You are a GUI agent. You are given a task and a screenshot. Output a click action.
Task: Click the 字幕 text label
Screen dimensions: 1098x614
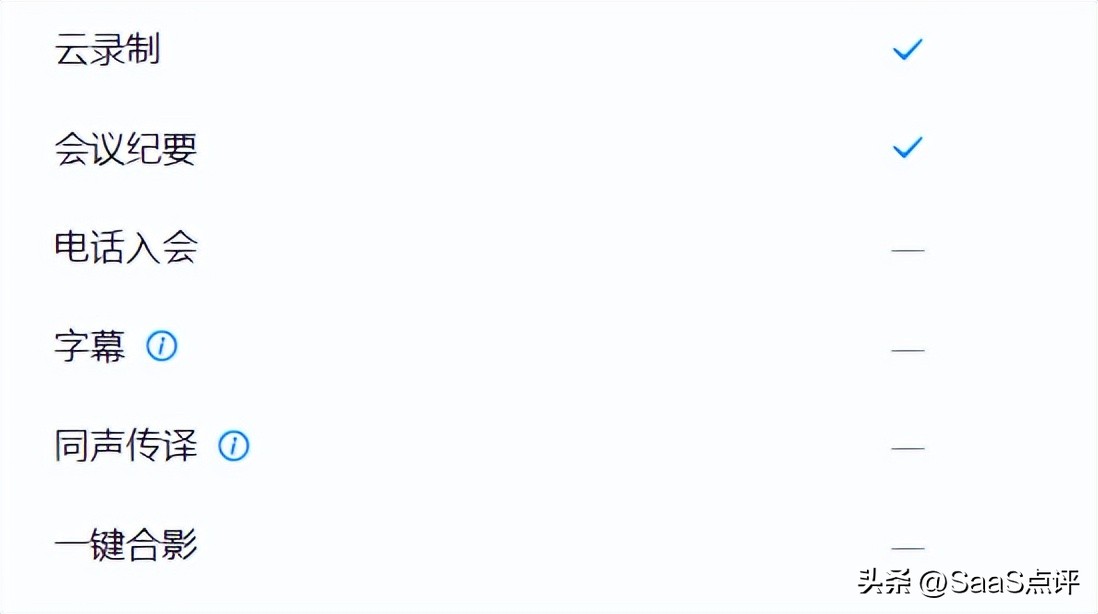point(90,347)
